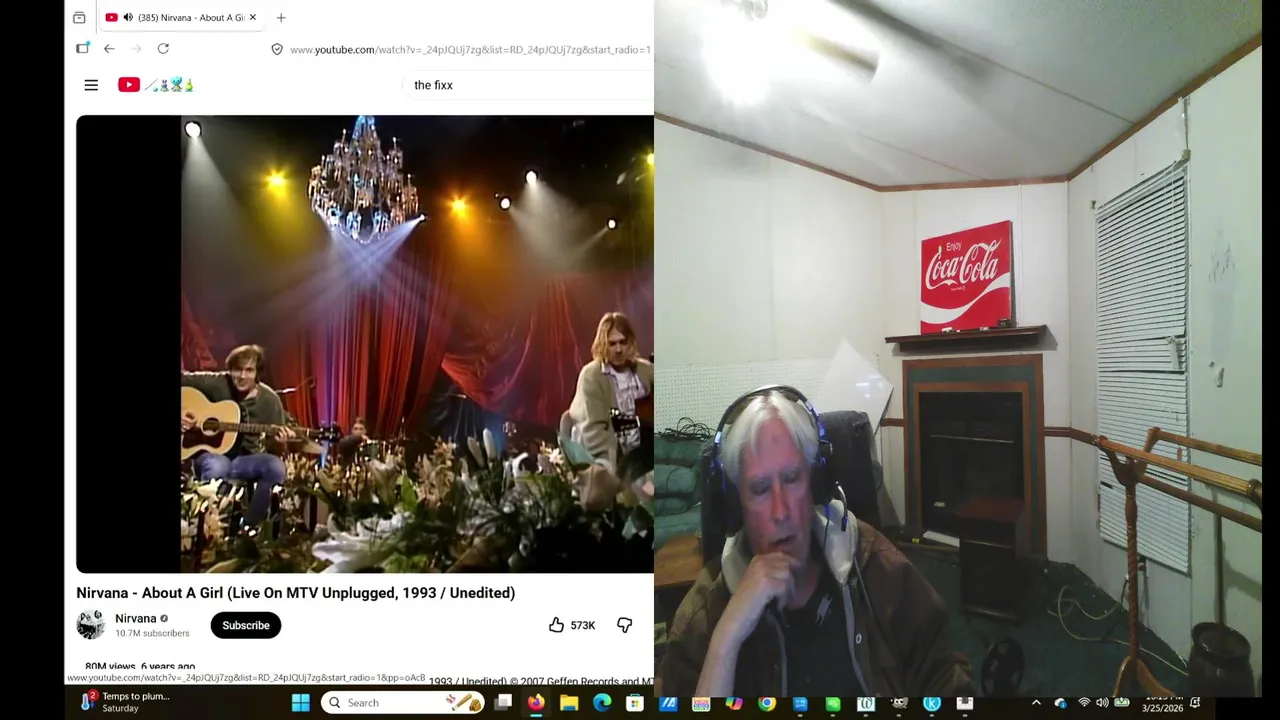Click the tracking protection shield icon
The height and width of the screenshot is (720, 1280).
277,49
